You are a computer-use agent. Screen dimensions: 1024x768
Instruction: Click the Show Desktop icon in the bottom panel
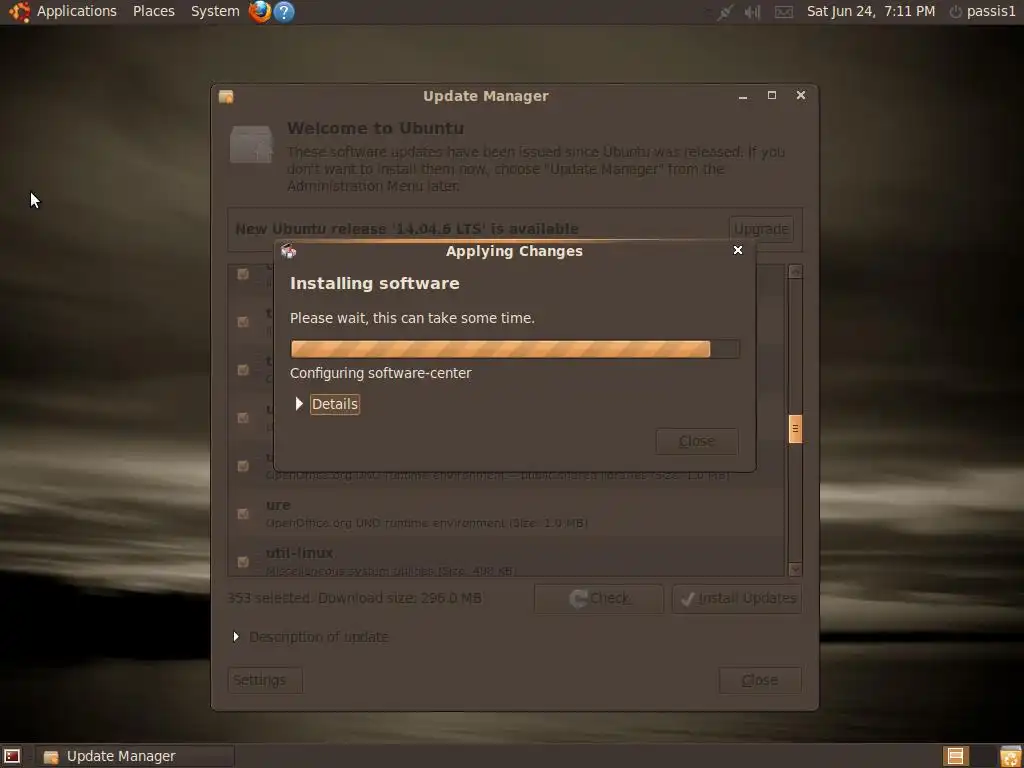coord(12,756)
